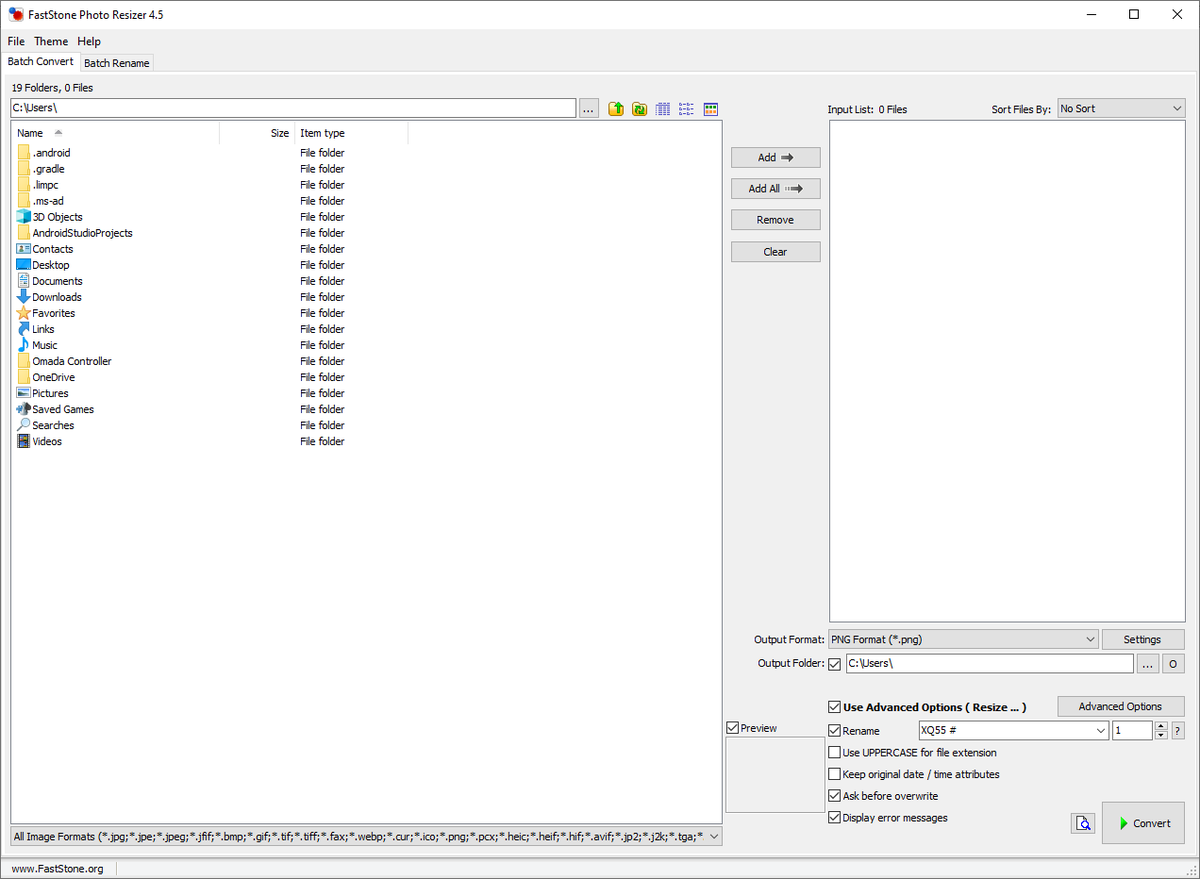Browse for source folder ellipsis button

[x=588, y=108]
